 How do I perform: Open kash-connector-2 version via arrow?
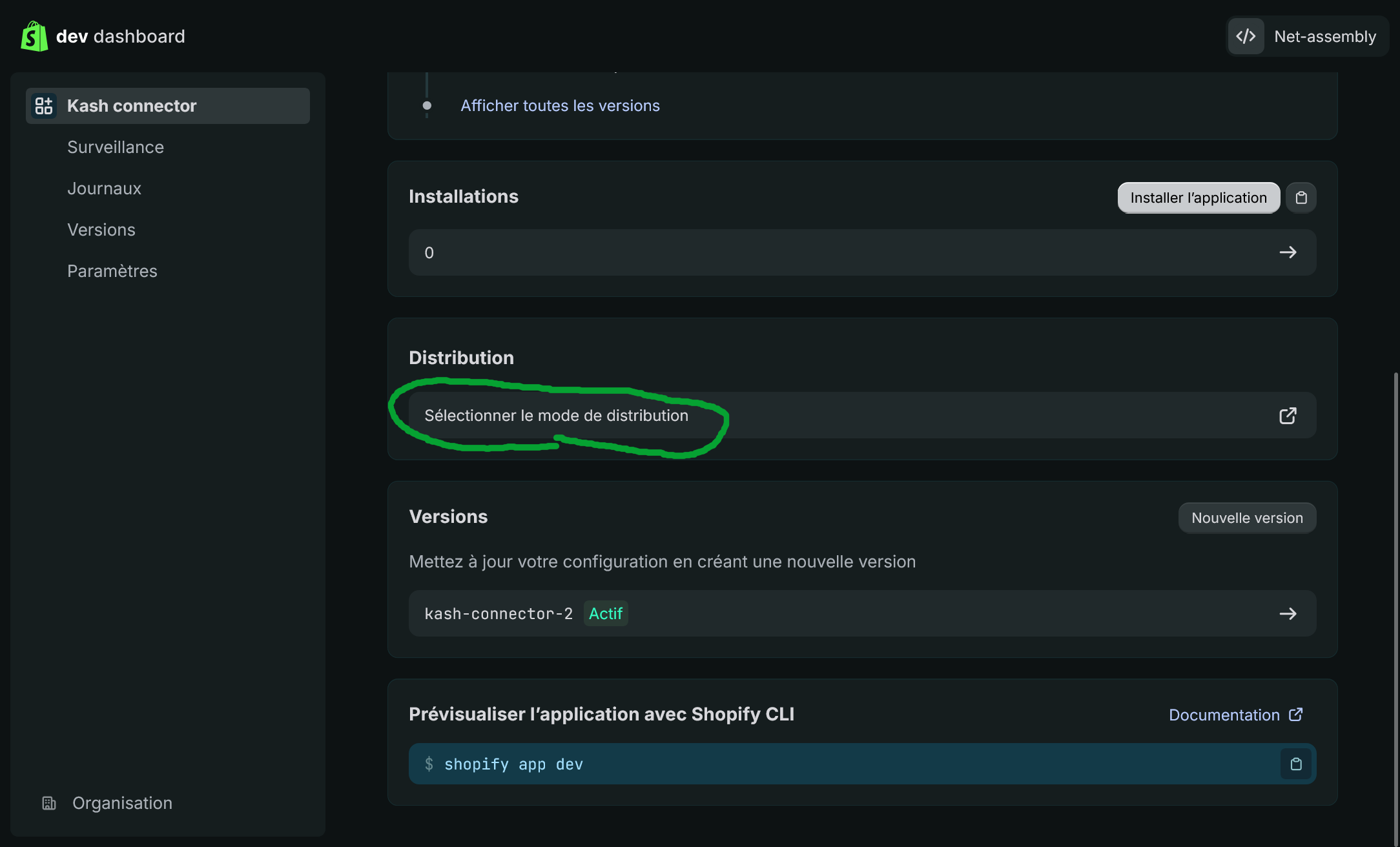[x=1288, y=613]
